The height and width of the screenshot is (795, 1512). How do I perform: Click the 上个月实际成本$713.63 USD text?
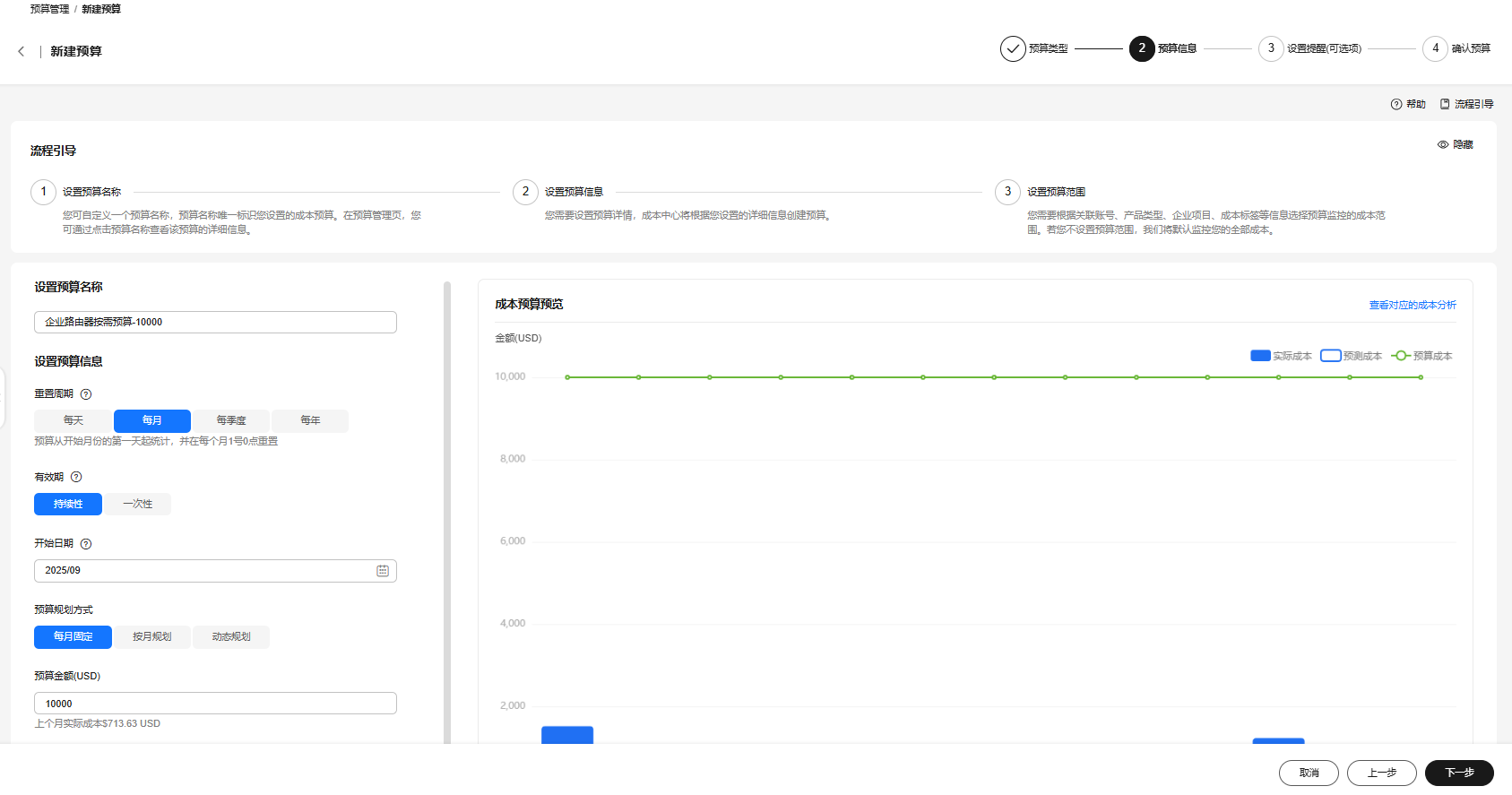(98, 723)
